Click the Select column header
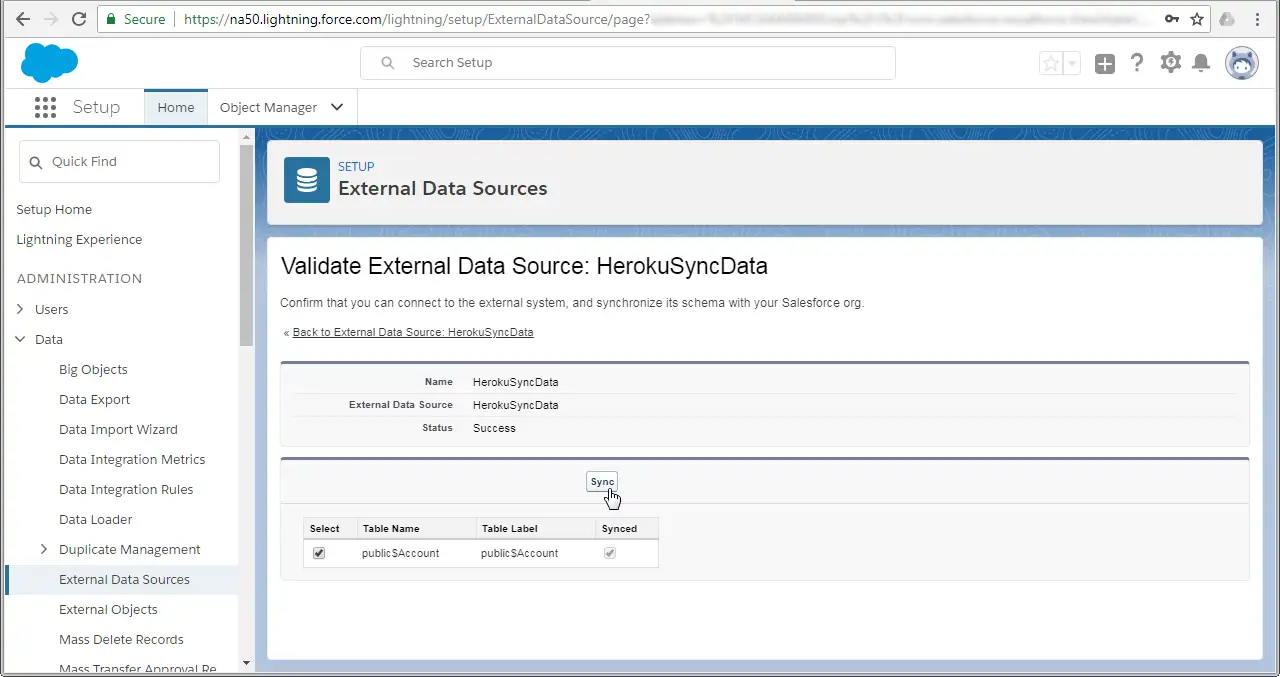 [325, 528]
